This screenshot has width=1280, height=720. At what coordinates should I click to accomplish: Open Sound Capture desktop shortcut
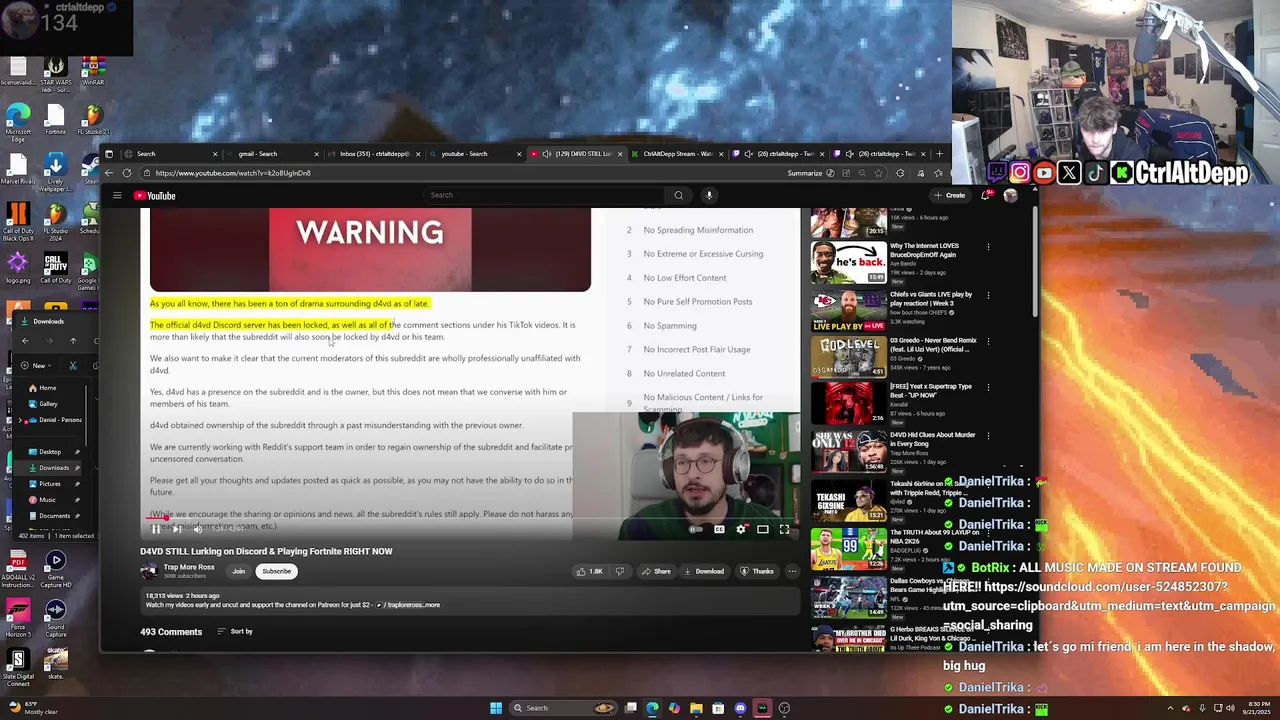tap(55, 618)
